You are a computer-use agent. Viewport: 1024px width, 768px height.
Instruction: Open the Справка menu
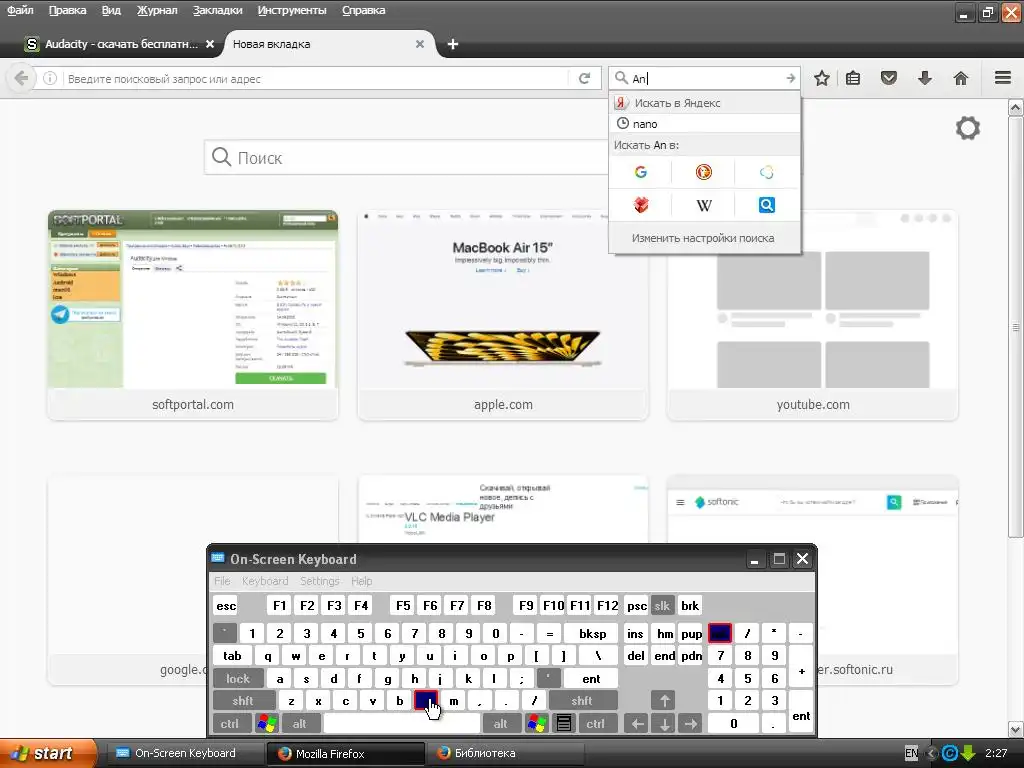coord(363,10)
